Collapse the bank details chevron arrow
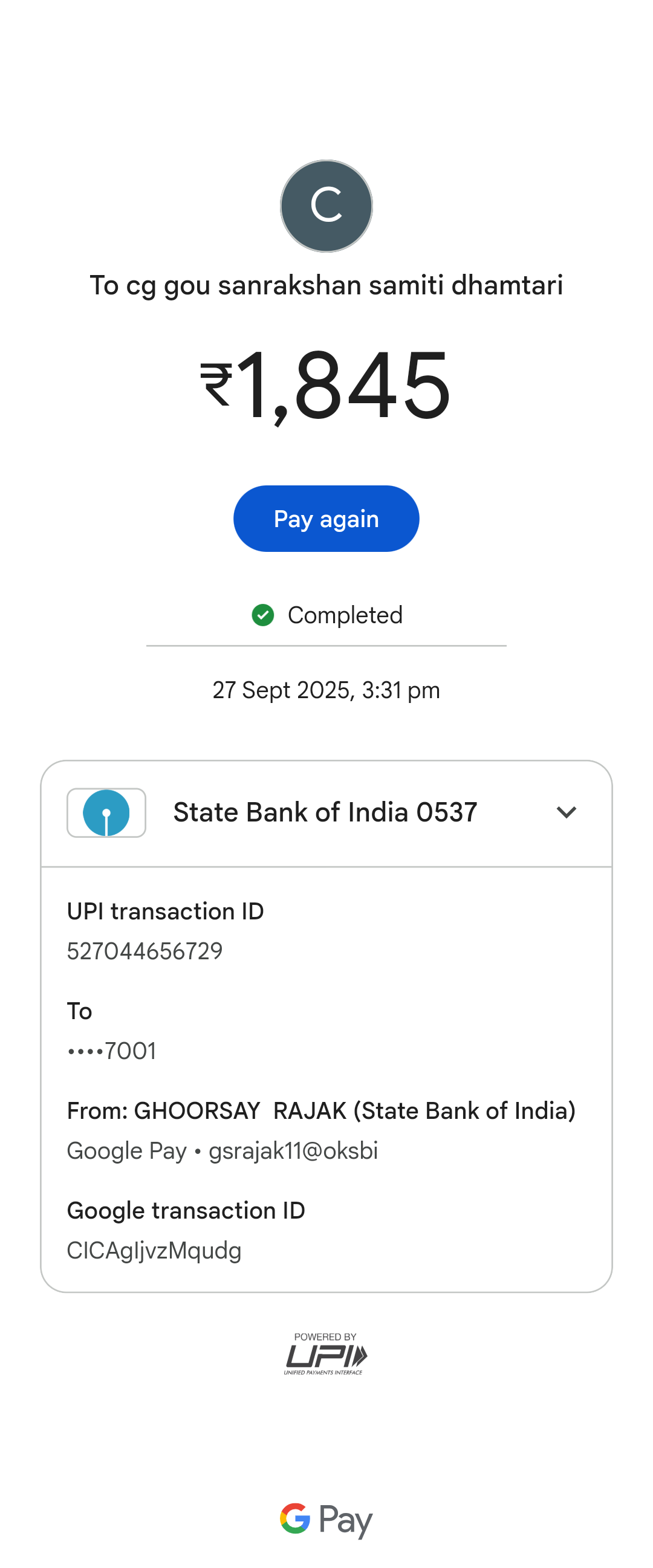Screen dimensions: 653x1568 [x=566, y=812]
